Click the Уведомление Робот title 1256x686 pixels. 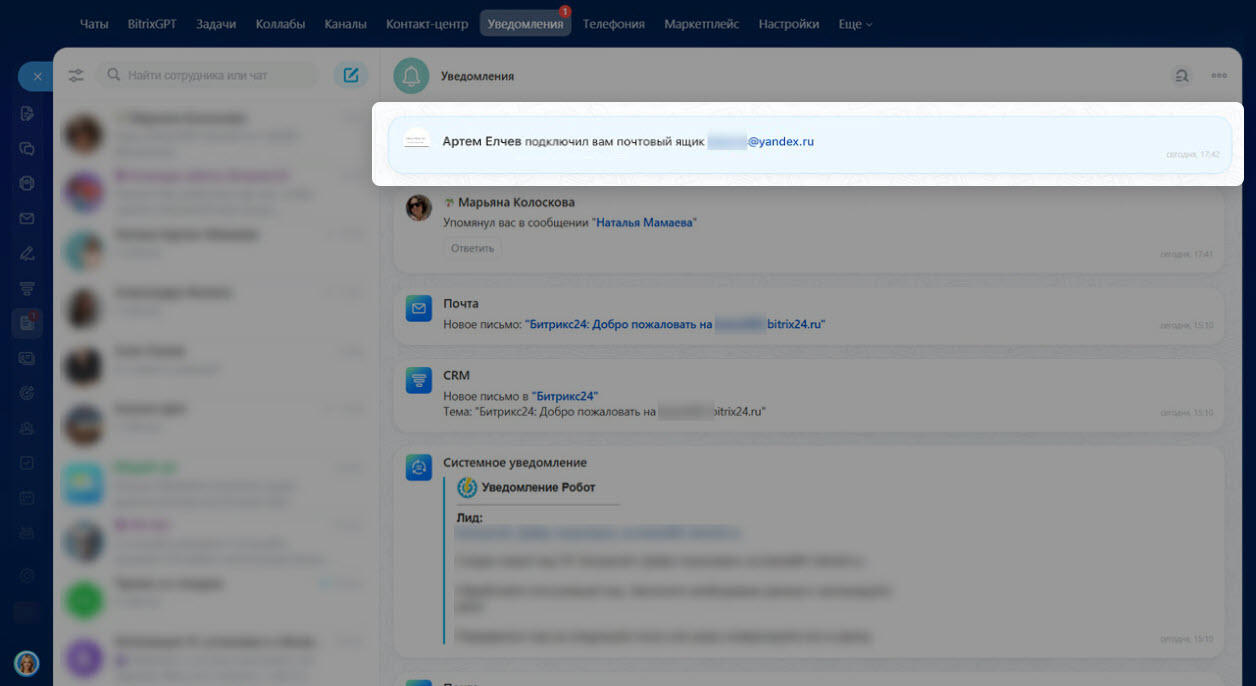[x=538, y=488]
